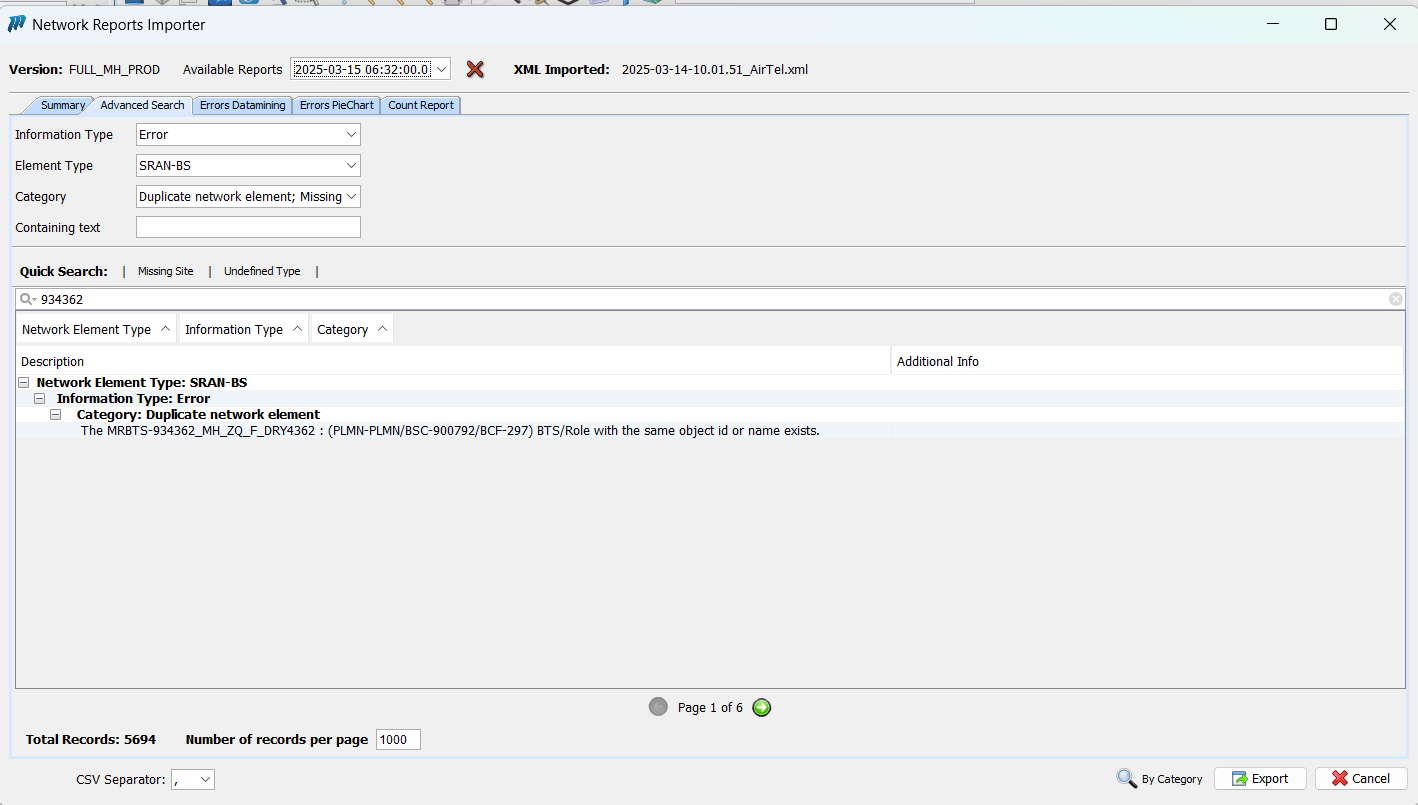Select the Missing Site quick search link
The height and width of the screenshot is (805, 1418).
click(x=165, y=271)
